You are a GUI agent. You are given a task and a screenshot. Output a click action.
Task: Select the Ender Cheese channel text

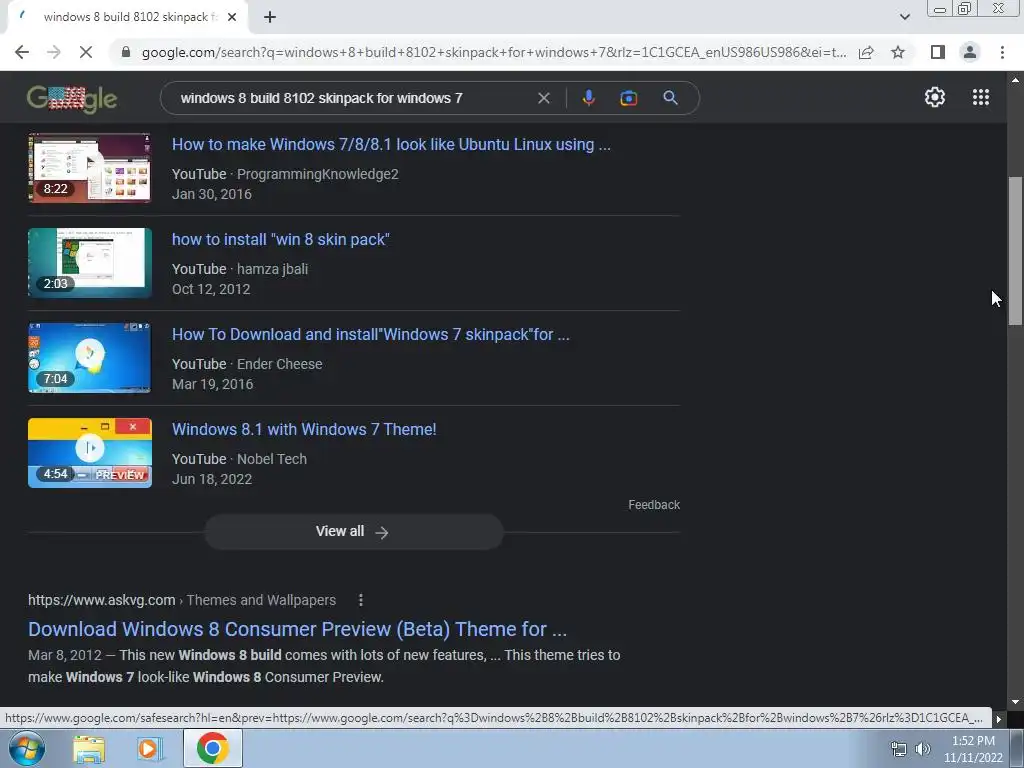pos(280,364)
